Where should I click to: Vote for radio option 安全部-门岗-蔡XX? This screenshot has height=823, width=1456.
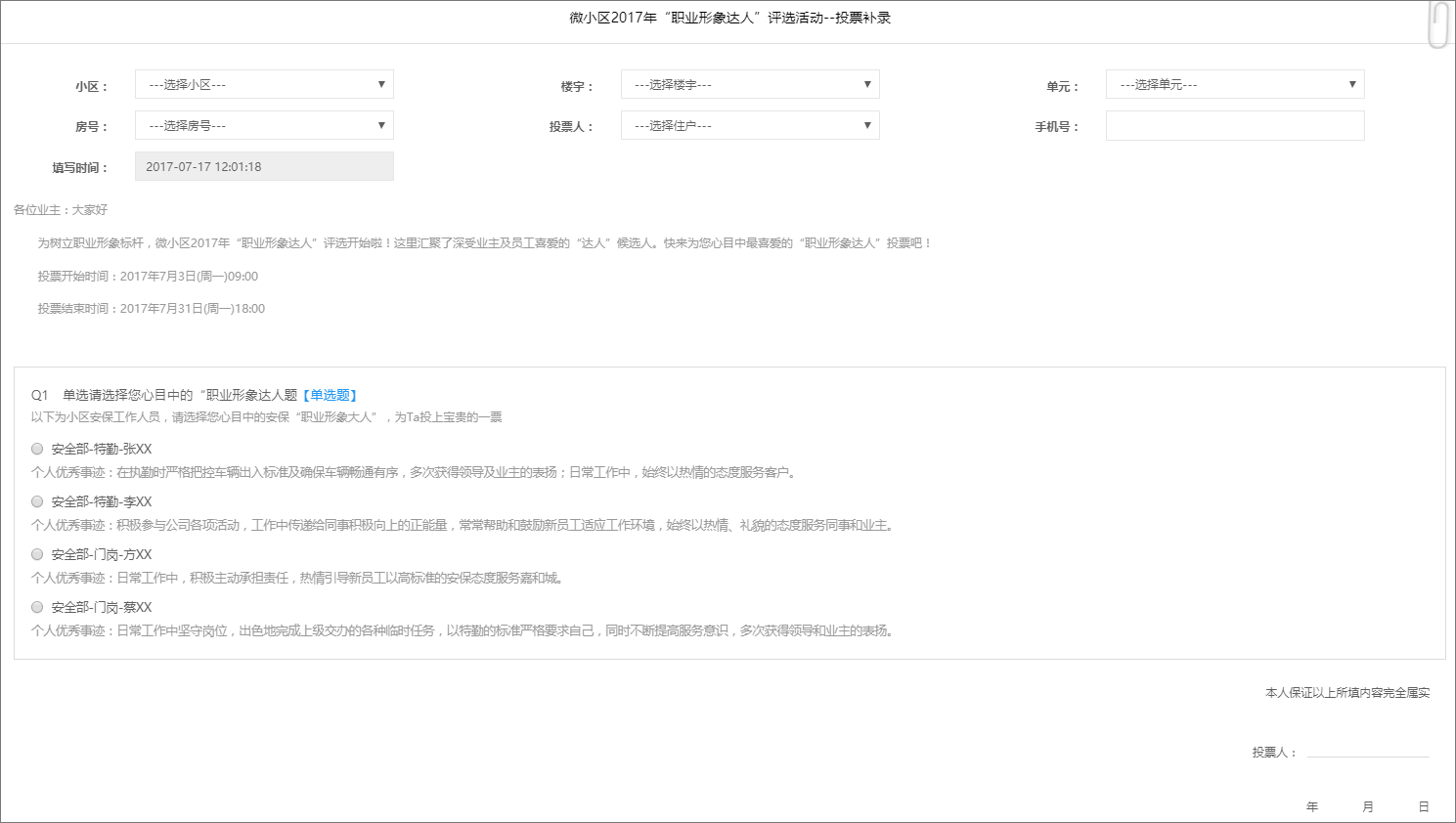[x=37, y=607]
